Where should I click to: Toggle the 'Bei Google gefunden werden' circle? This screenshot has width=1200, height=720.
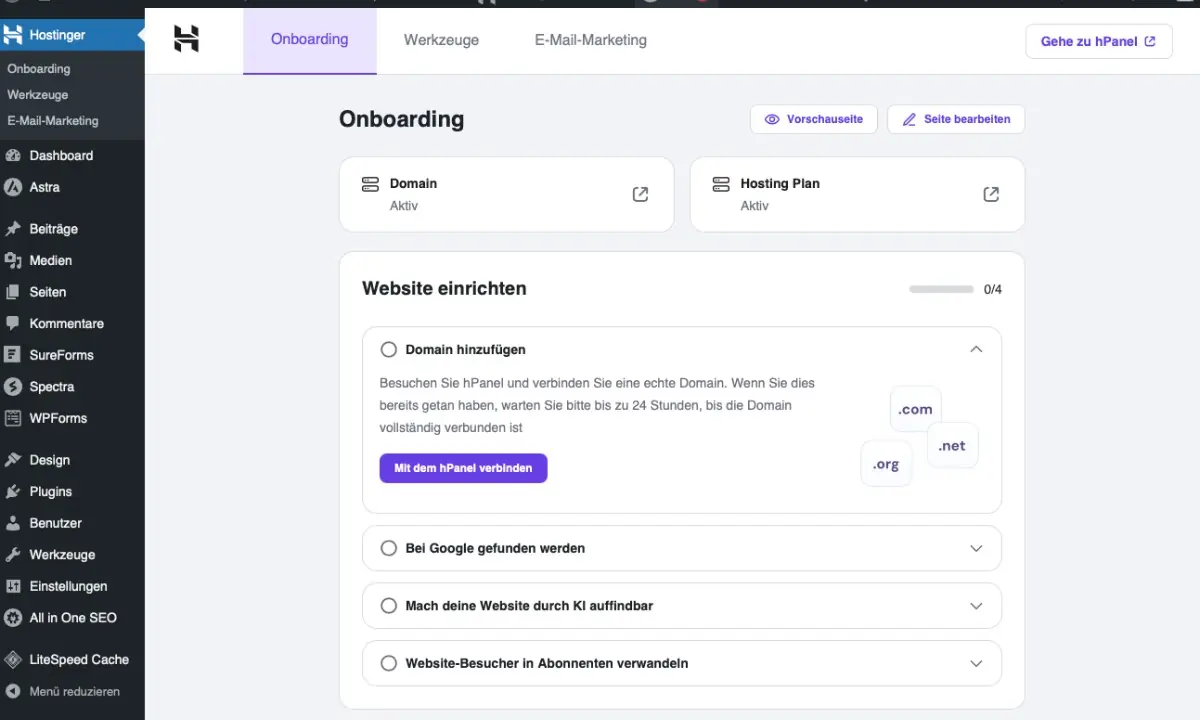pos(389,548)
